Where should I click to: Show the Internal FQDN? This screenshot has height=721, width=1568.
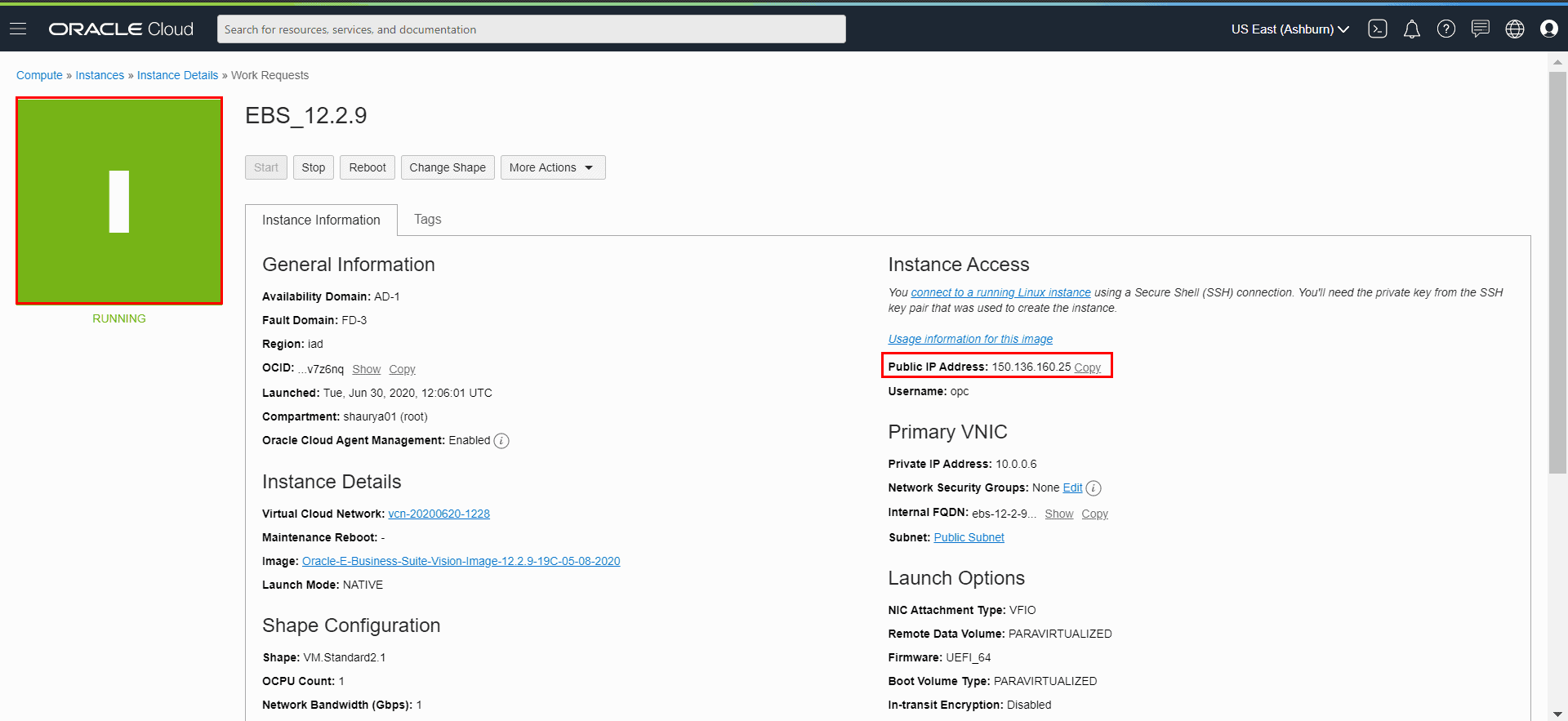tap(1059, 514)
